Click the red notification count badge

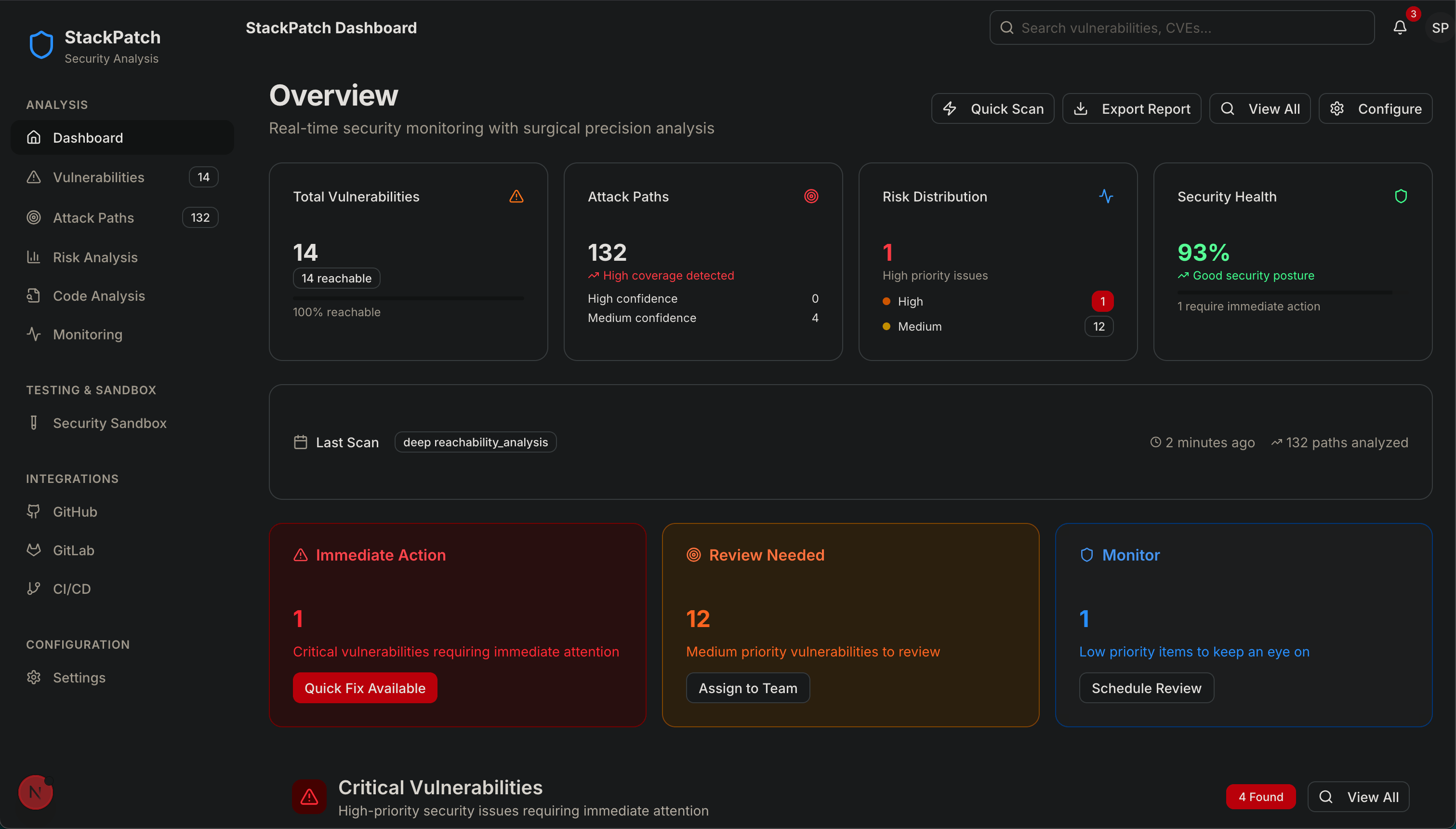click(1413, 13)
